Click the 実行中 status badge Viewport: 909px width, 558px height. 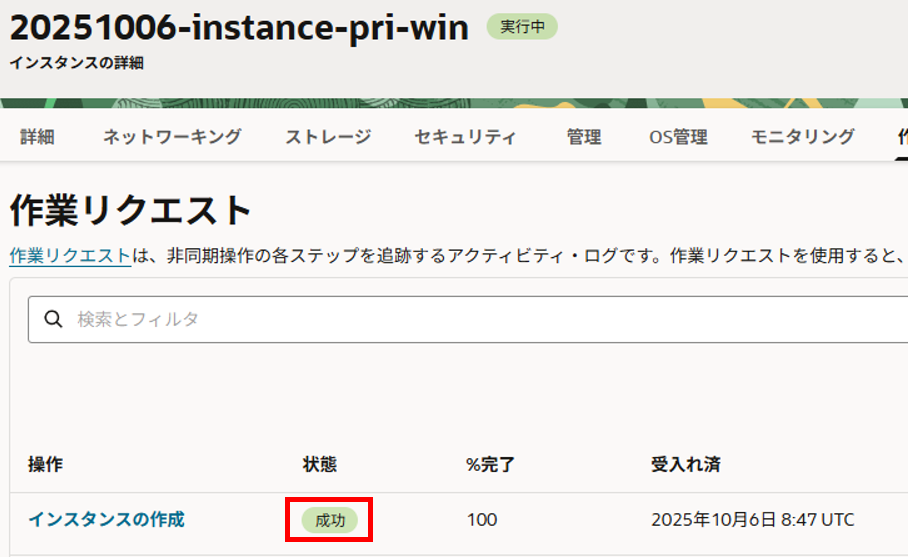click(522, 27)
